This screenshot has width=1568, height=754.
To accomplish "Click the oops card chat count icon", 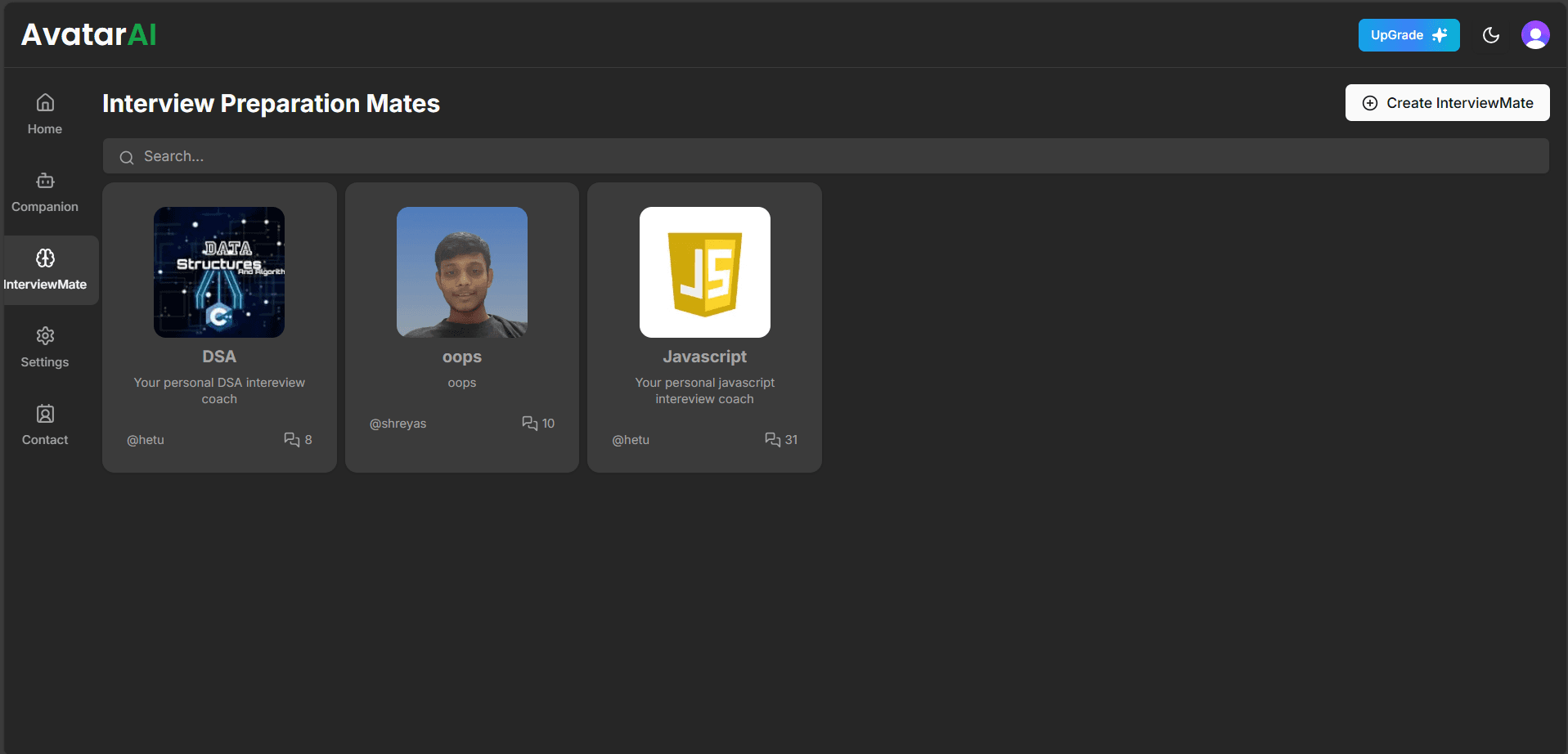I will click(530, 423).
